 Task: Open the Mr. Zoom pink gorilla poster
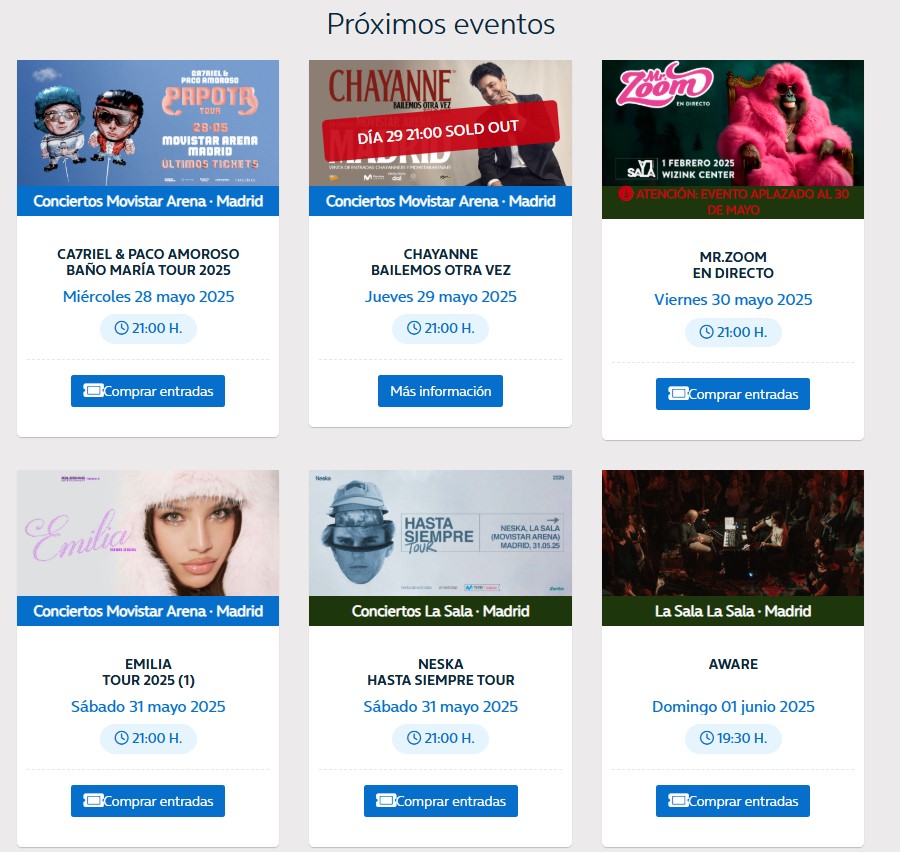tap(733, 123)
